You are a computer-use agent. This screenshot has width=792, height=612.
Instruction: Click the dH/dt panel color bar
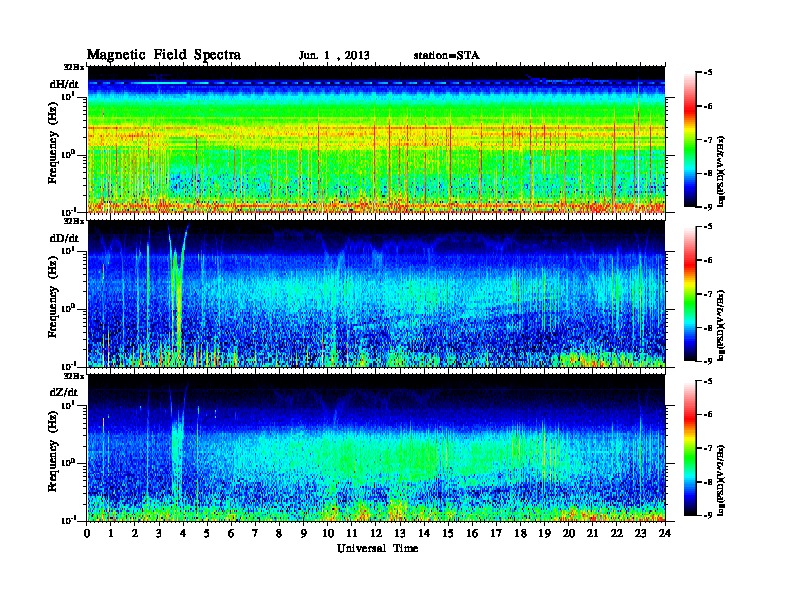coord(690,140)
